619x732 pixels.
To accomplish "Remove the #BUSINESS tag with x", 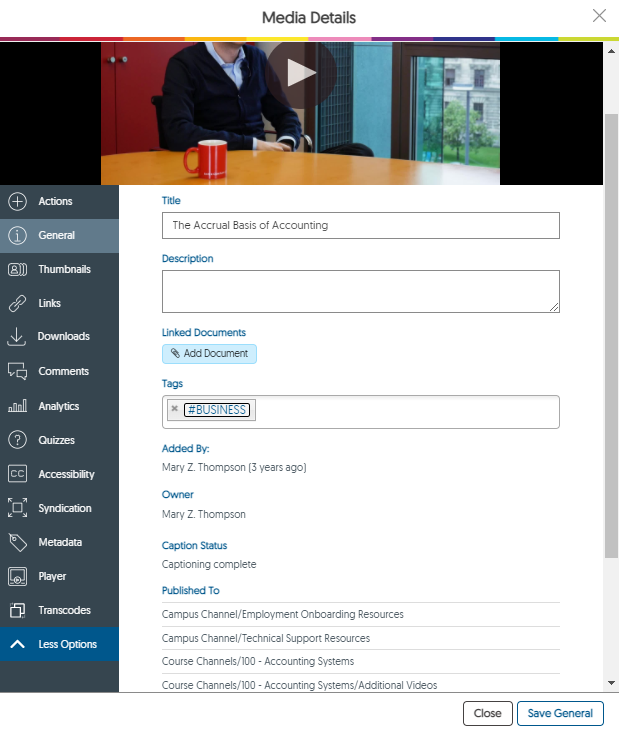I will coord(174,409).
